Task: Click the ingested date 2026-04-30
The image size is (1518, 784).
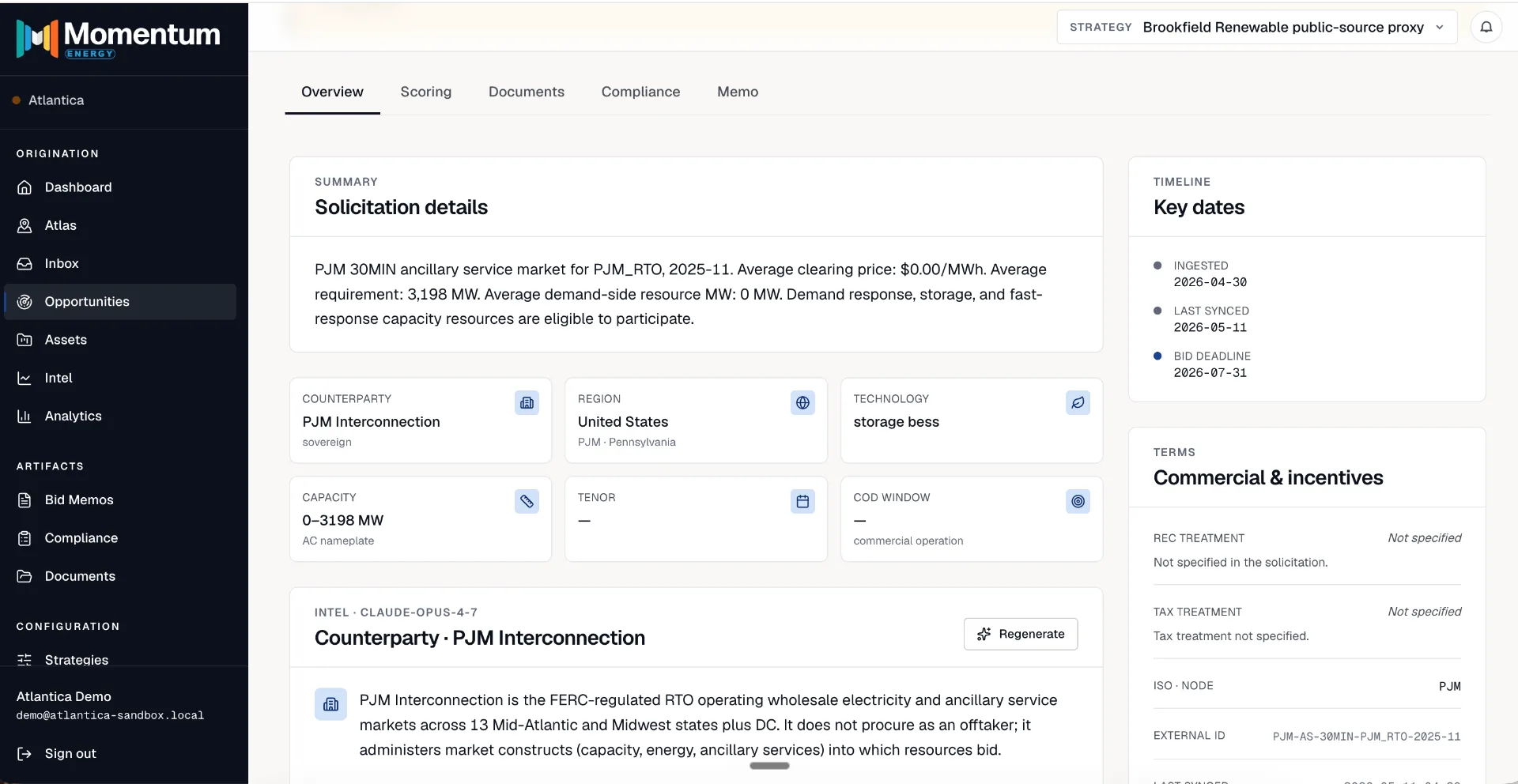Action: coord(1210,282)
